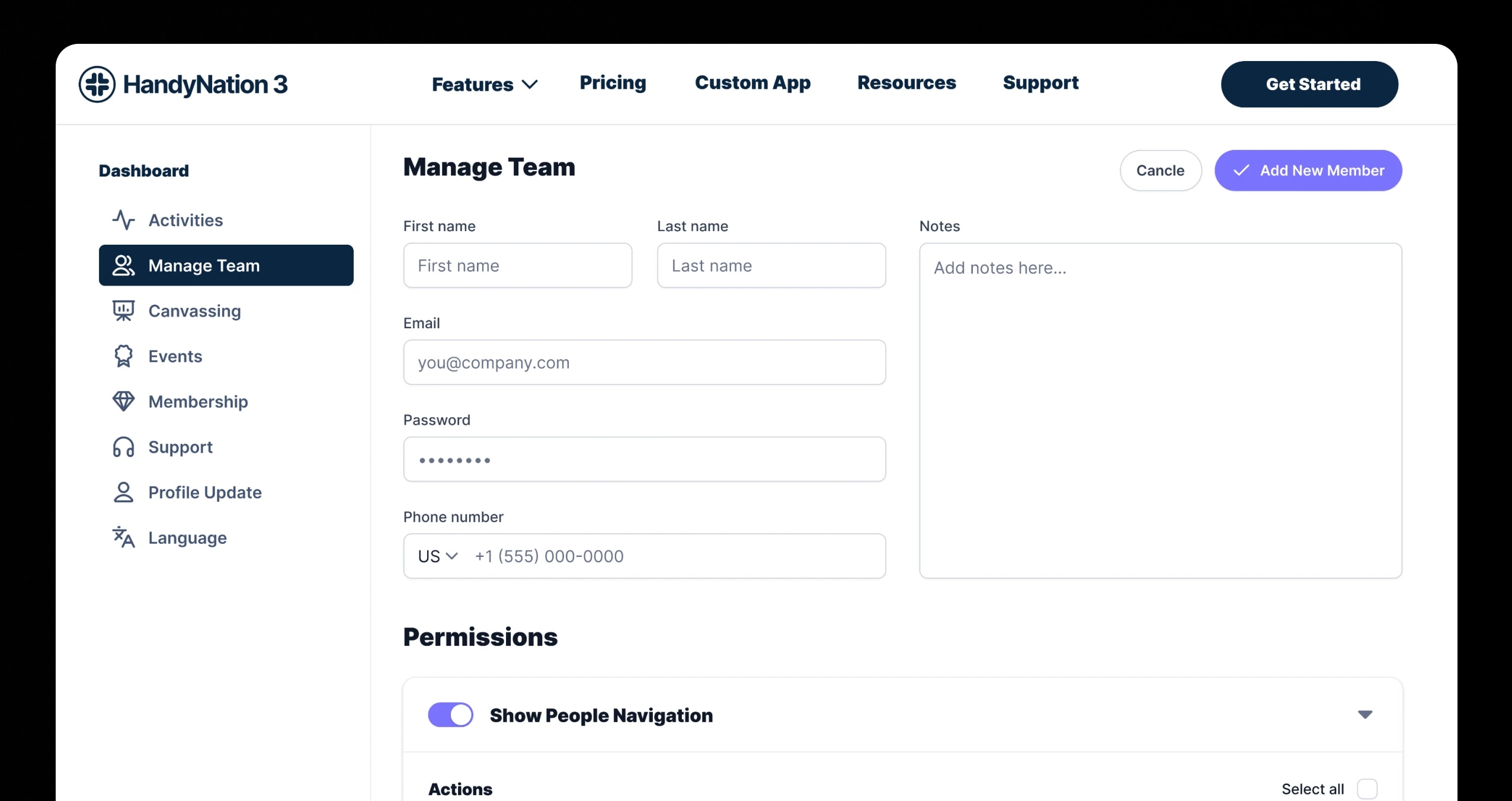This screenshot has width=1512, height=801.
Task: Click the HandyNation 3 brand text
Action: point(205,84)
